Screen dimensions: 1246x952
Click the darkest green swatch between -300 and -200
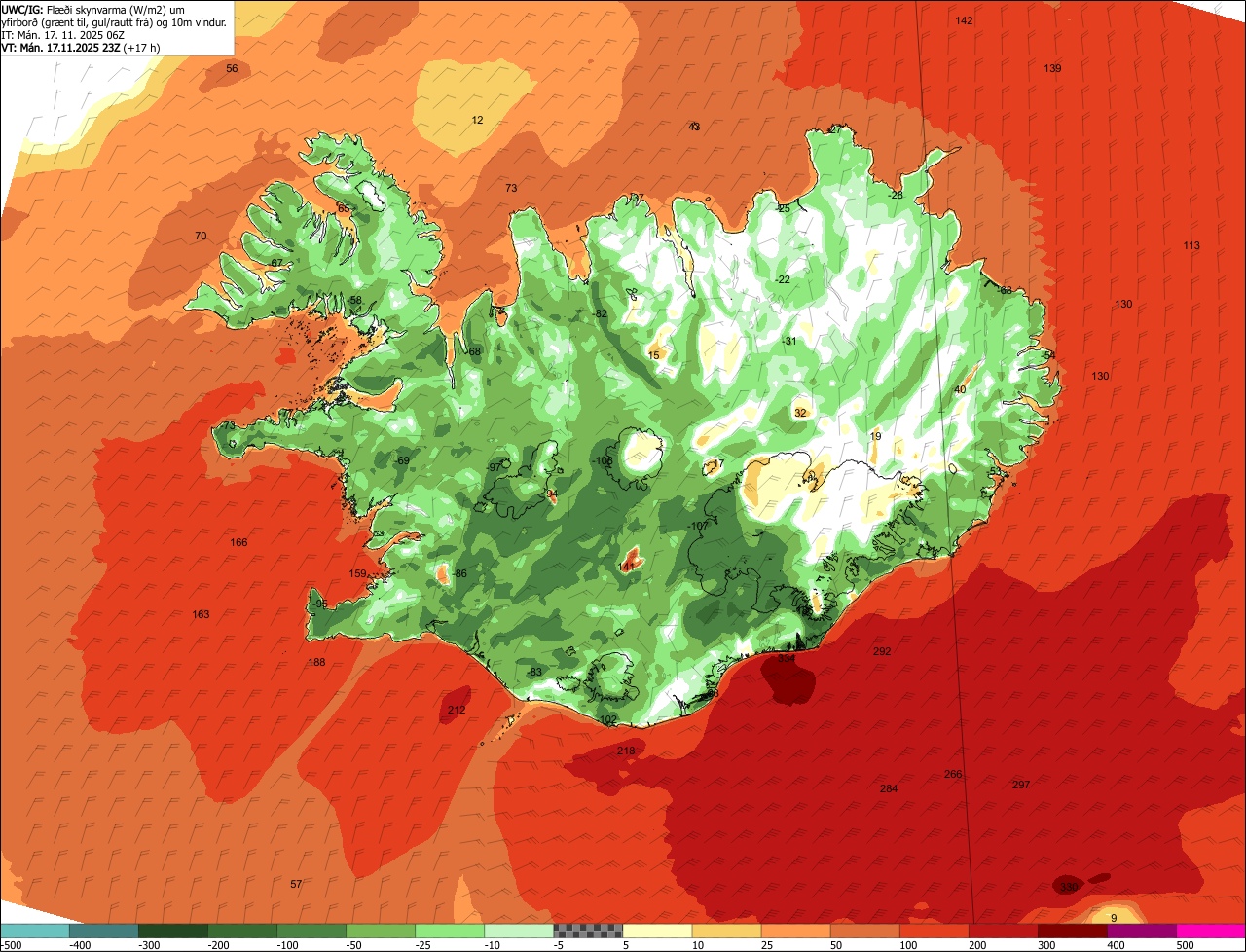coord(172,931)
